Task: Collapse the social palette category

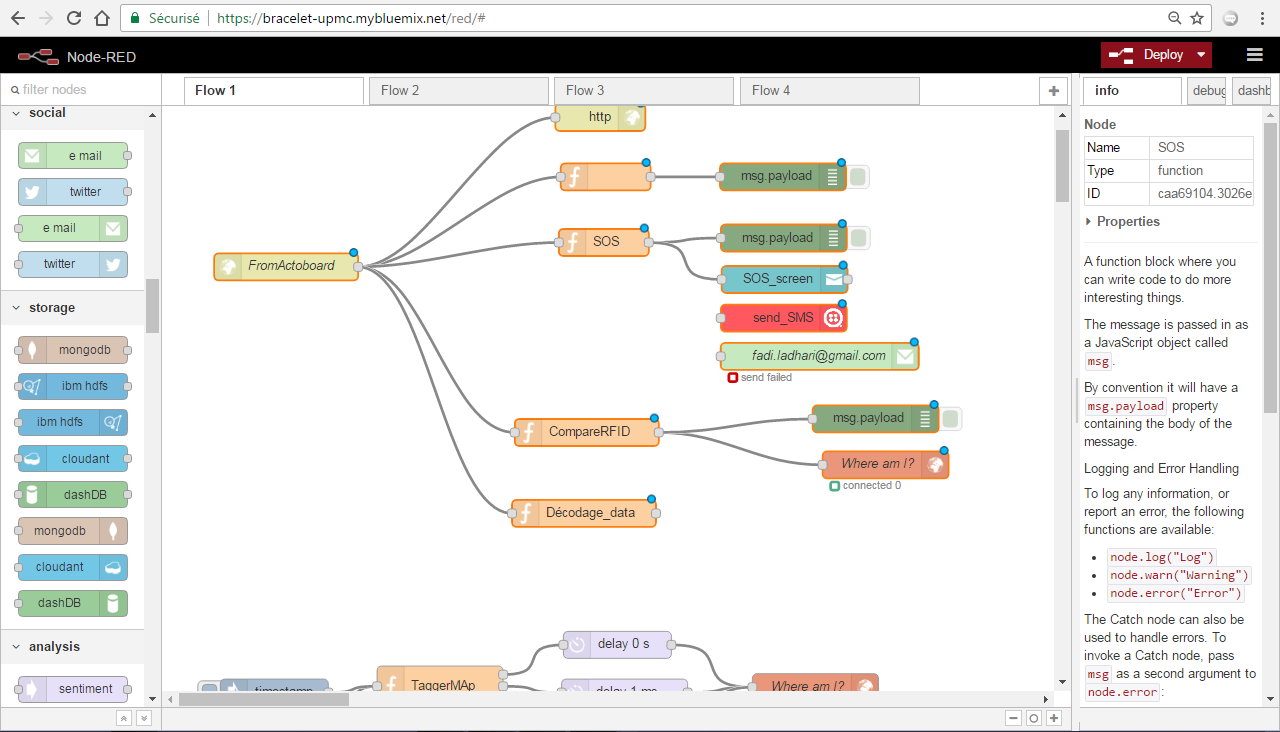Action: pos(72,113)
